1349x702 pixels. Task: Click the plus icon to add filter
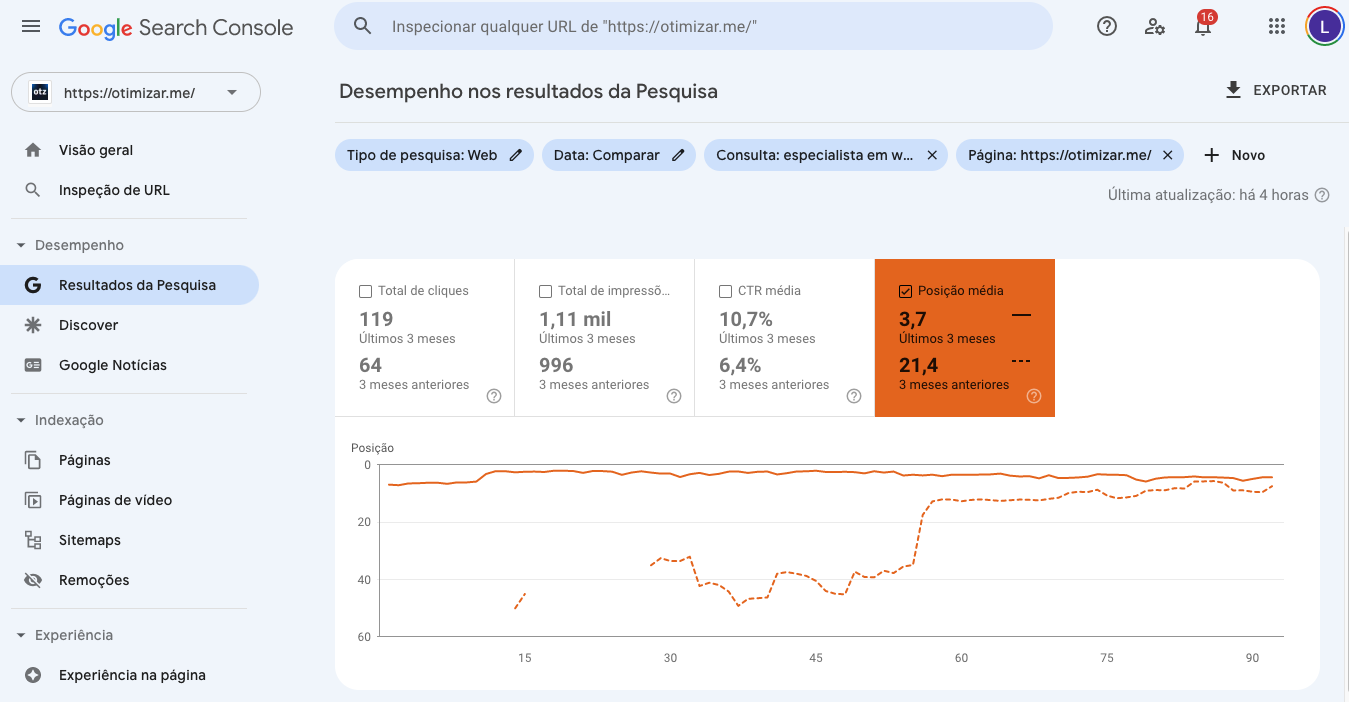pos(1211,155)
